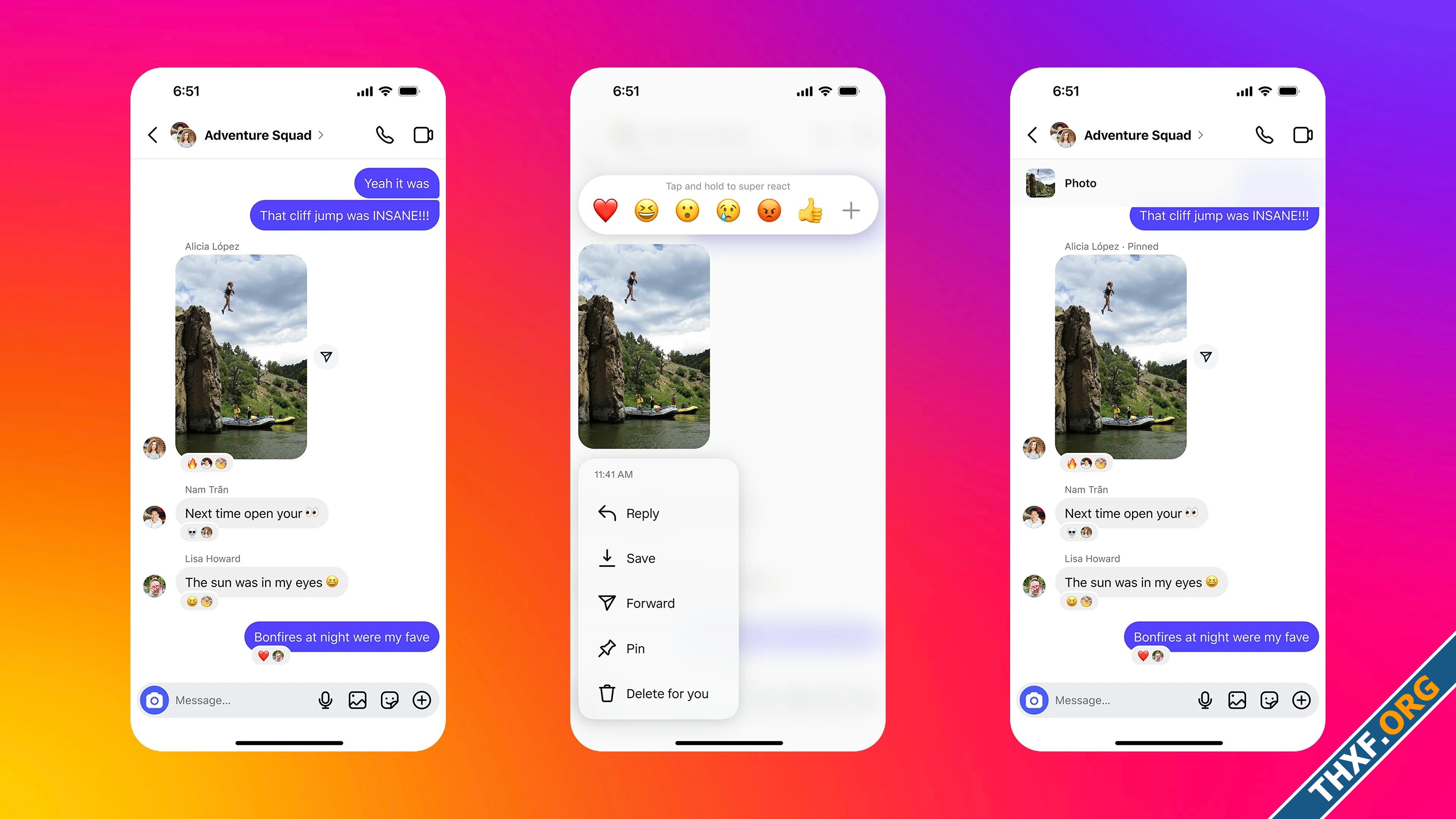Tap the thumbs up reaction

(x=810, y=210)
